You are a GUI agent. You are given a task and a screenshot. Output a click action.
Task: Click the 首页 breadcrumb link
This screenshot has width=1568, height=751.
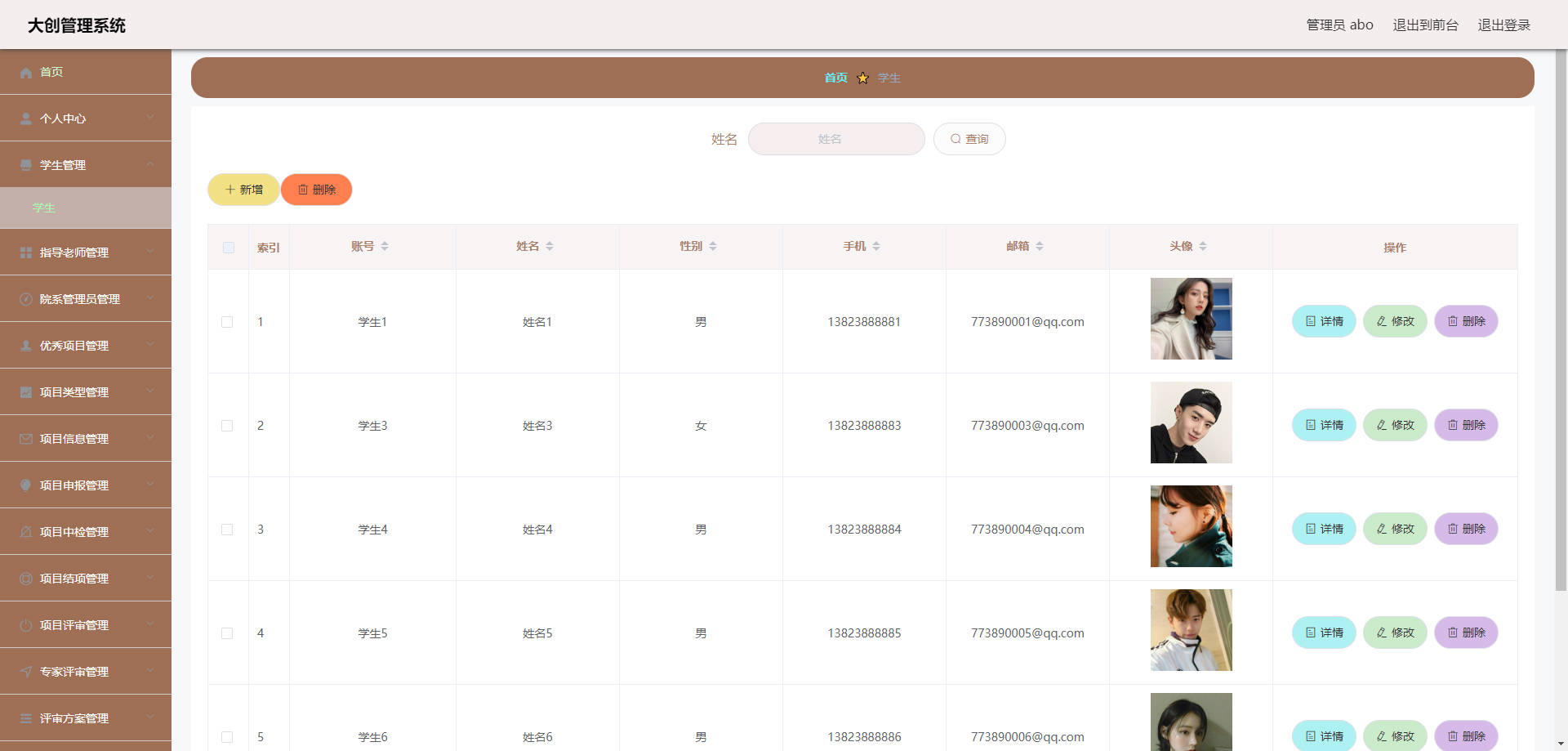pos(835,78)
